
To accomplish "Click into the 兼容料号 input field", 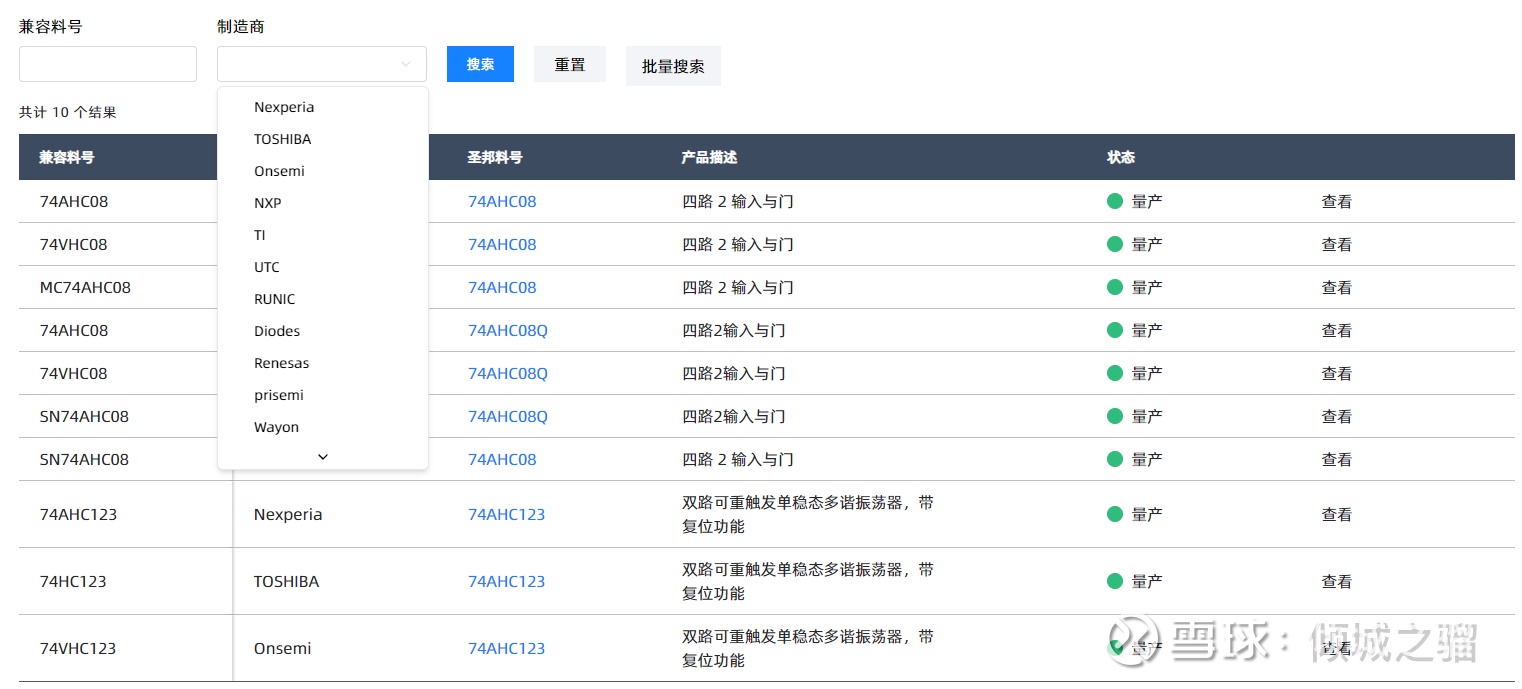I will (108, 64).
